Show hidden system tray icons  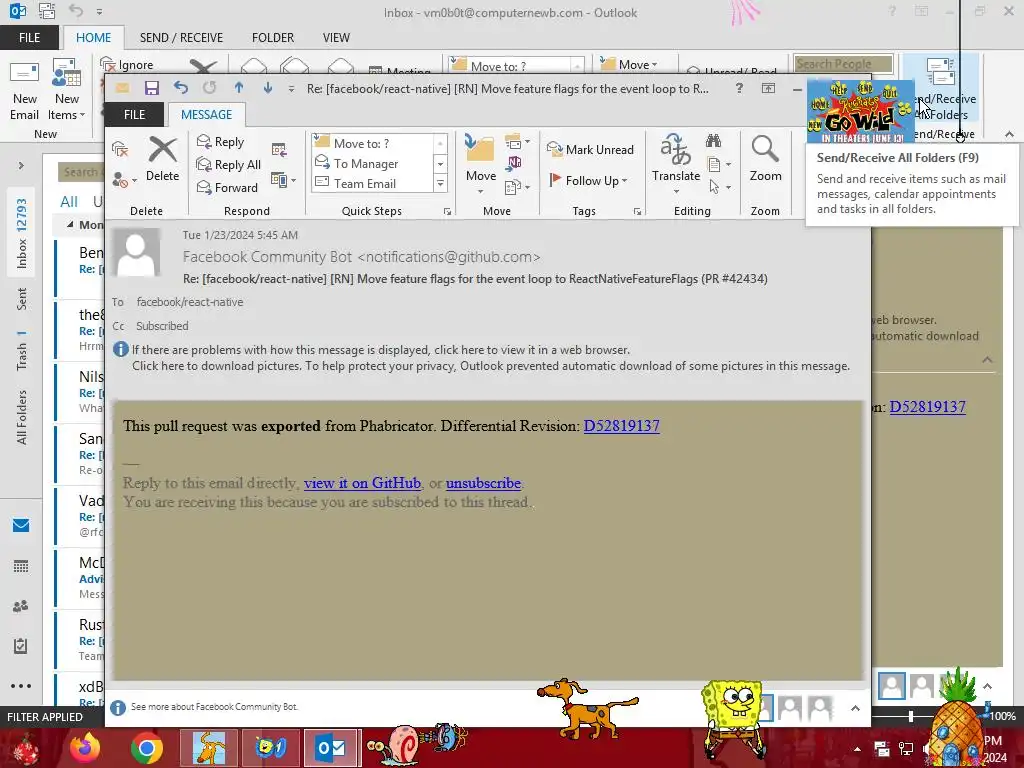[857, 749]
